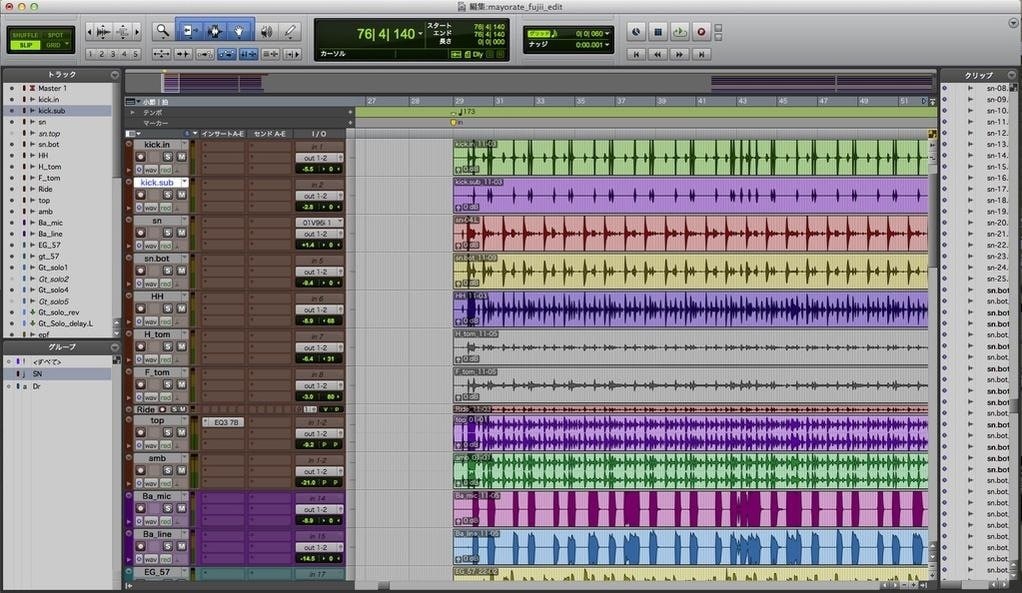Select zoom preset 1
This screenshot has height=593, width=1022.
point(90,54)
